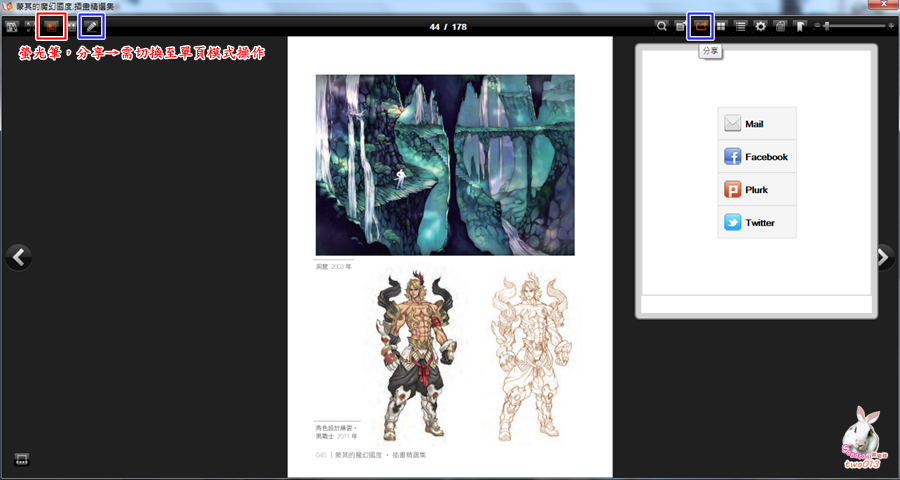The width and height of the screenshot is (900, 480).
Task: Go to the previous page arrow
Action: coord(18,257)
